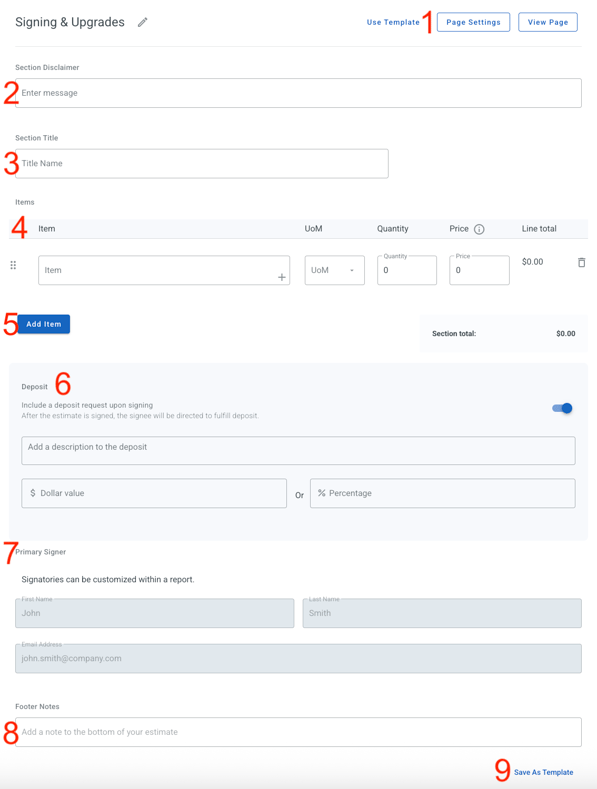597x789 pixels.
Task: Delete the item row with trash icon
Action: point(581,262)
